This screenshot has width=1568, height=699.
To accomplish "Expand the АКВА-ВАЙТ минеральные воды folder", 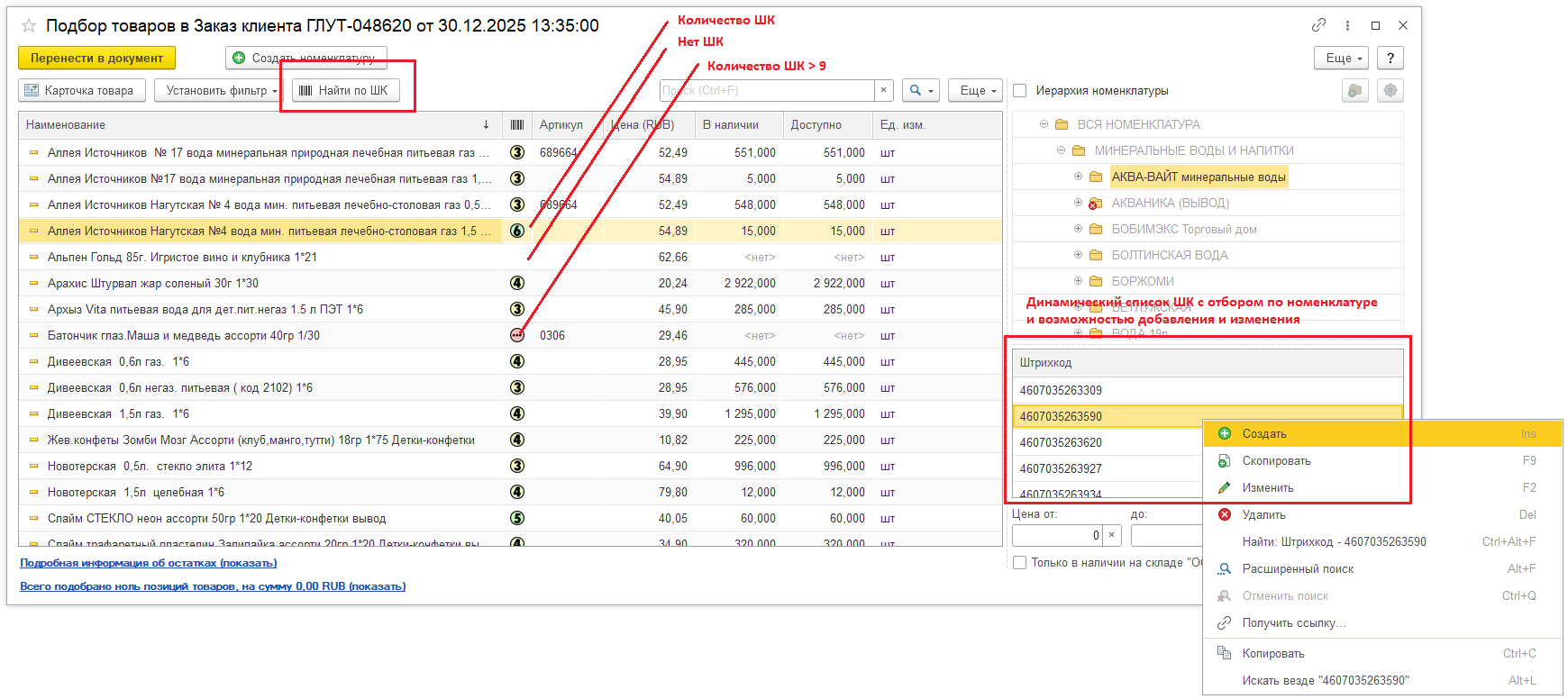I will click(1078, 177).
